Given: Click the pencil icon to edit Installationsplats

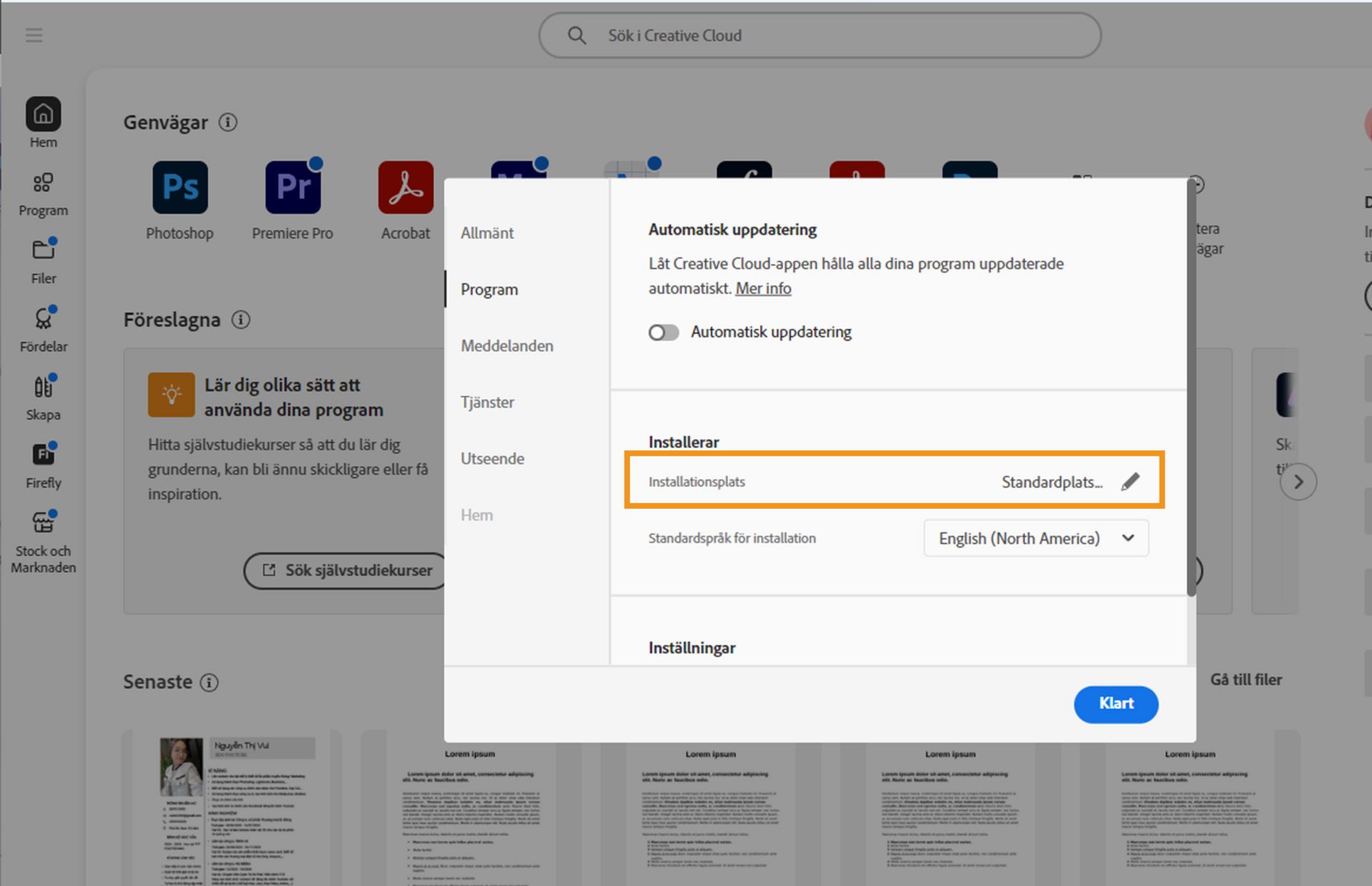Looking at the screenshot, I should tap(1130, 482).
